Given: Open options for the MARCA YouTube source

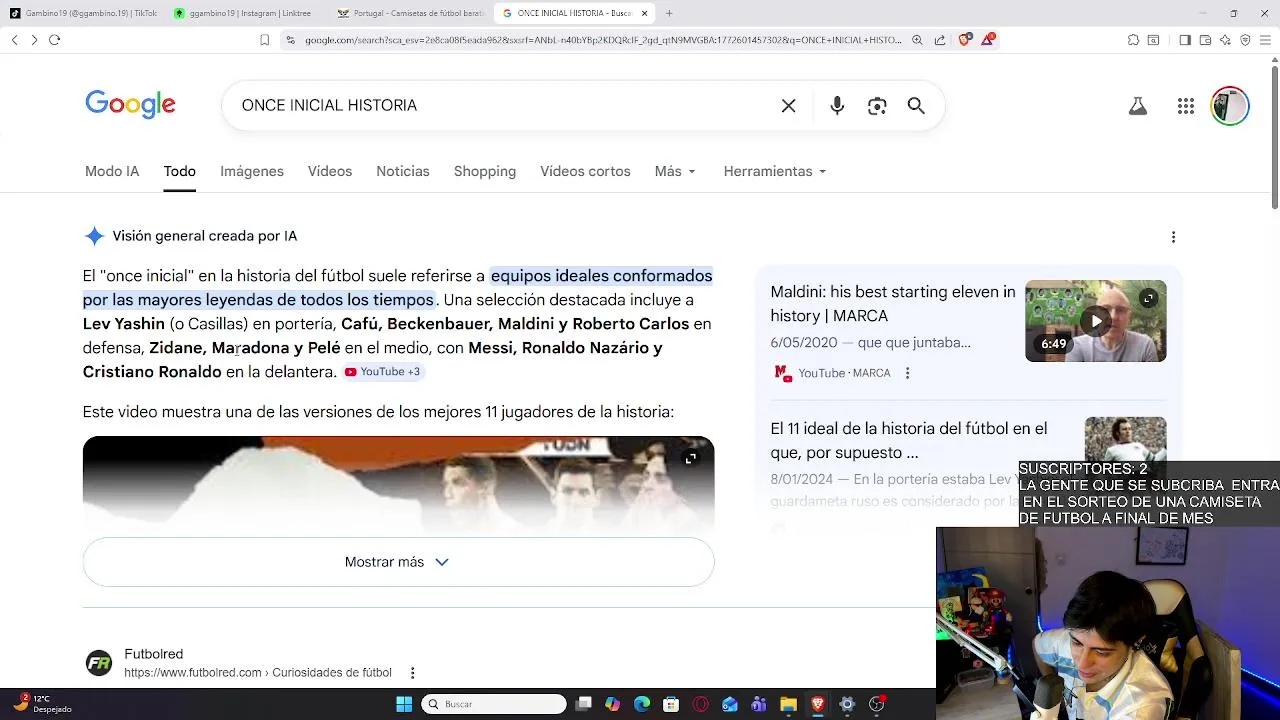Looking at the screenshot, I should tap(907, 373).
